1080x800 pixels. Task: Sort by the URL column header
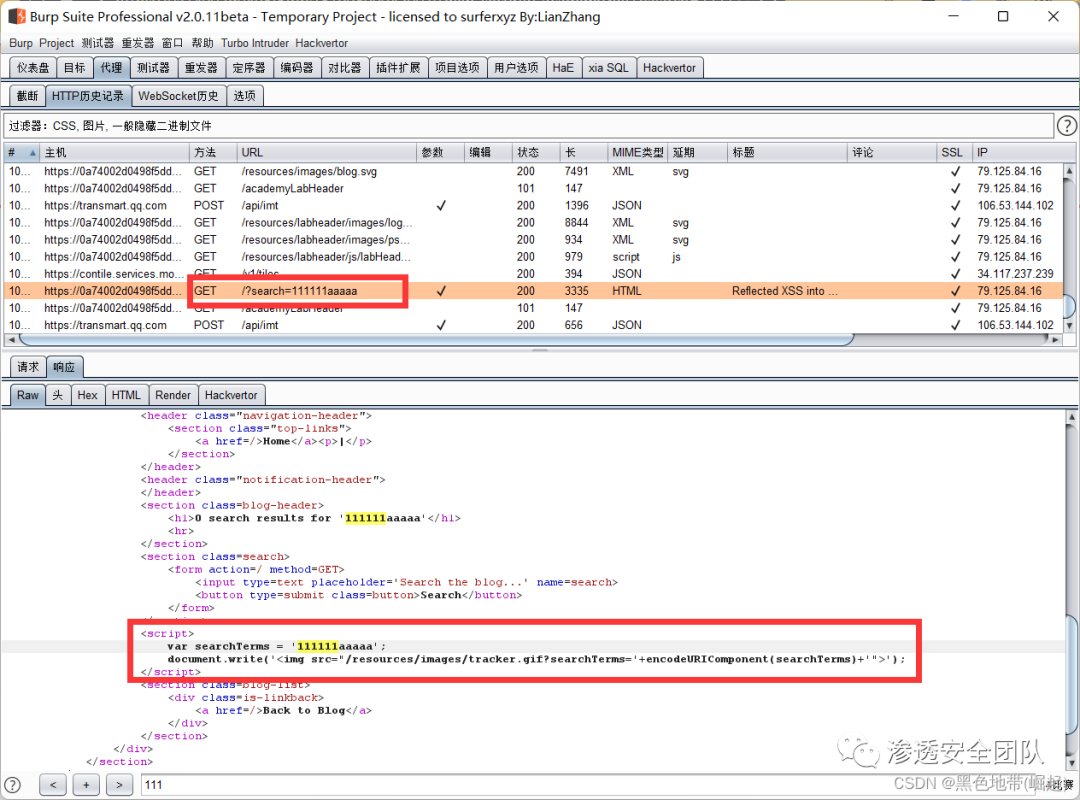[x=326, y=152]
